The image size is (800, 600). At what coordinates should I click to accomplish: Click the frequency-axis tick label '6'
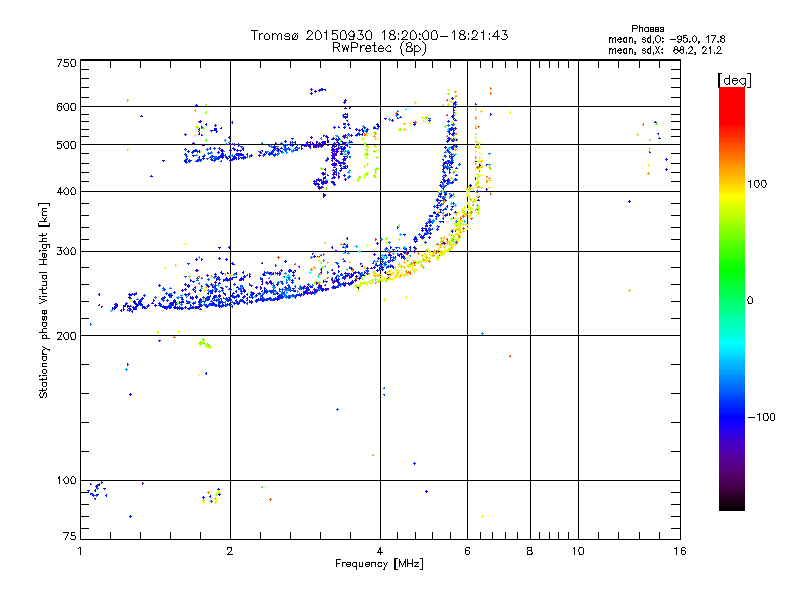pyautogui.click(x=467, y=551)
